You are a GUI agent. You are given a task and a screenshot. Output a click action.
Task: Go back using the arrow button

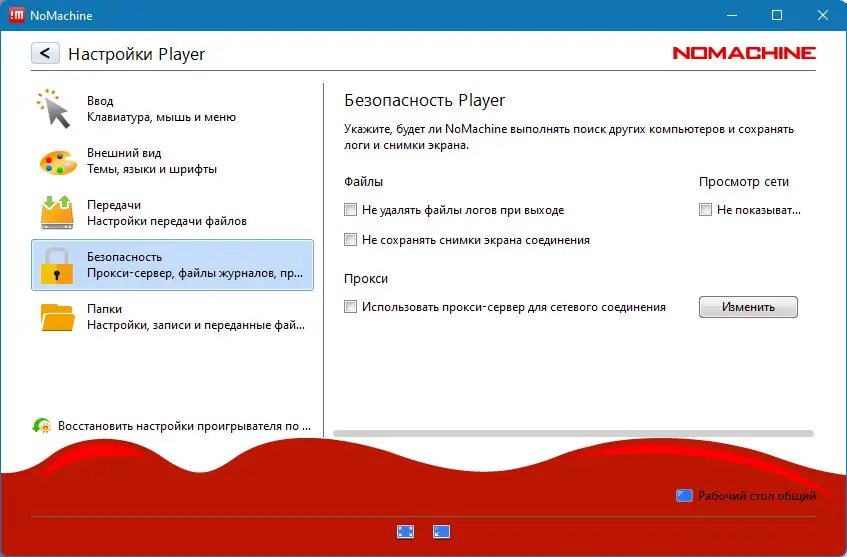coord(45,53)
